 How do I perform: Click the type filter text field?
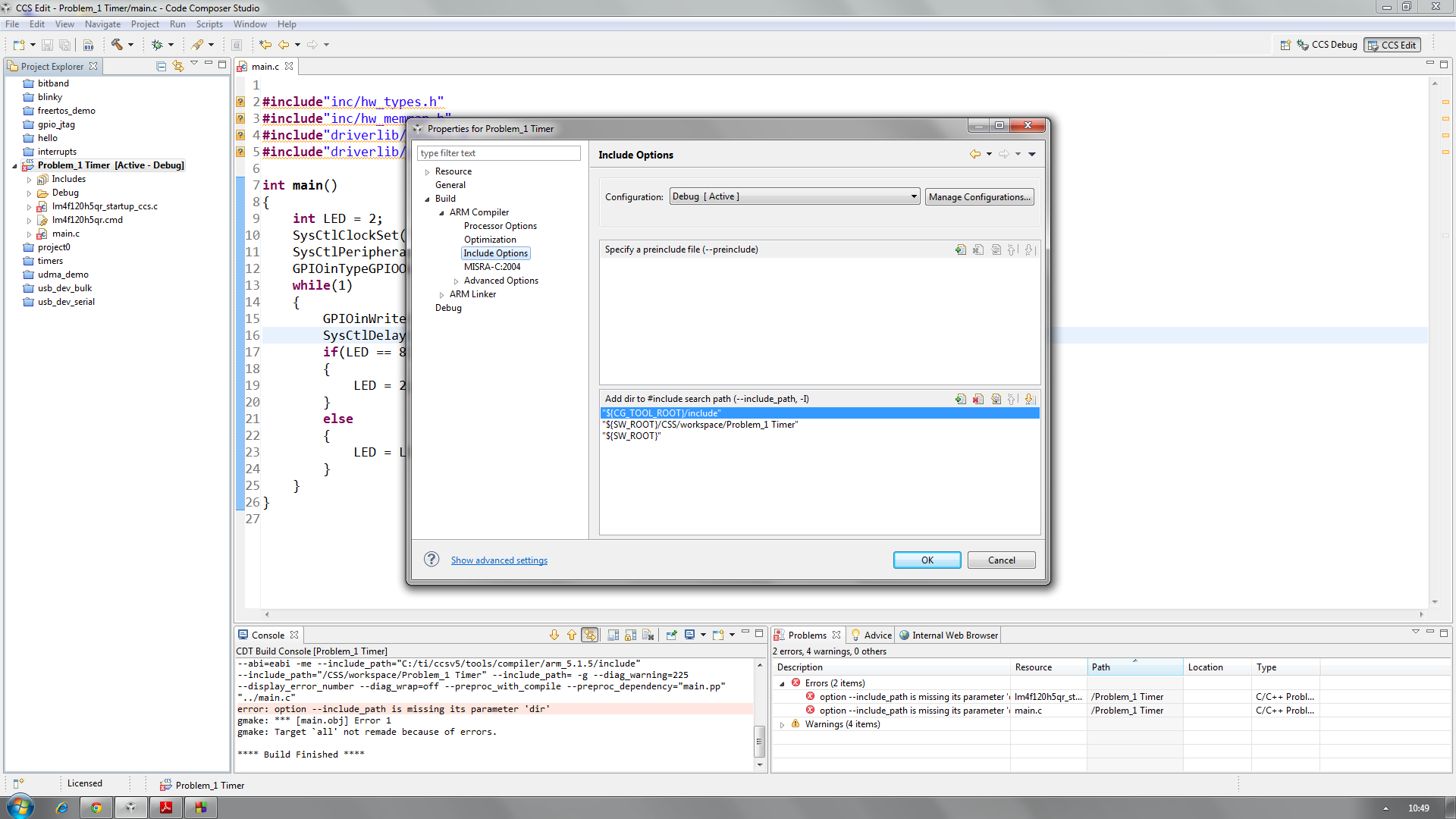coord(498,153)
